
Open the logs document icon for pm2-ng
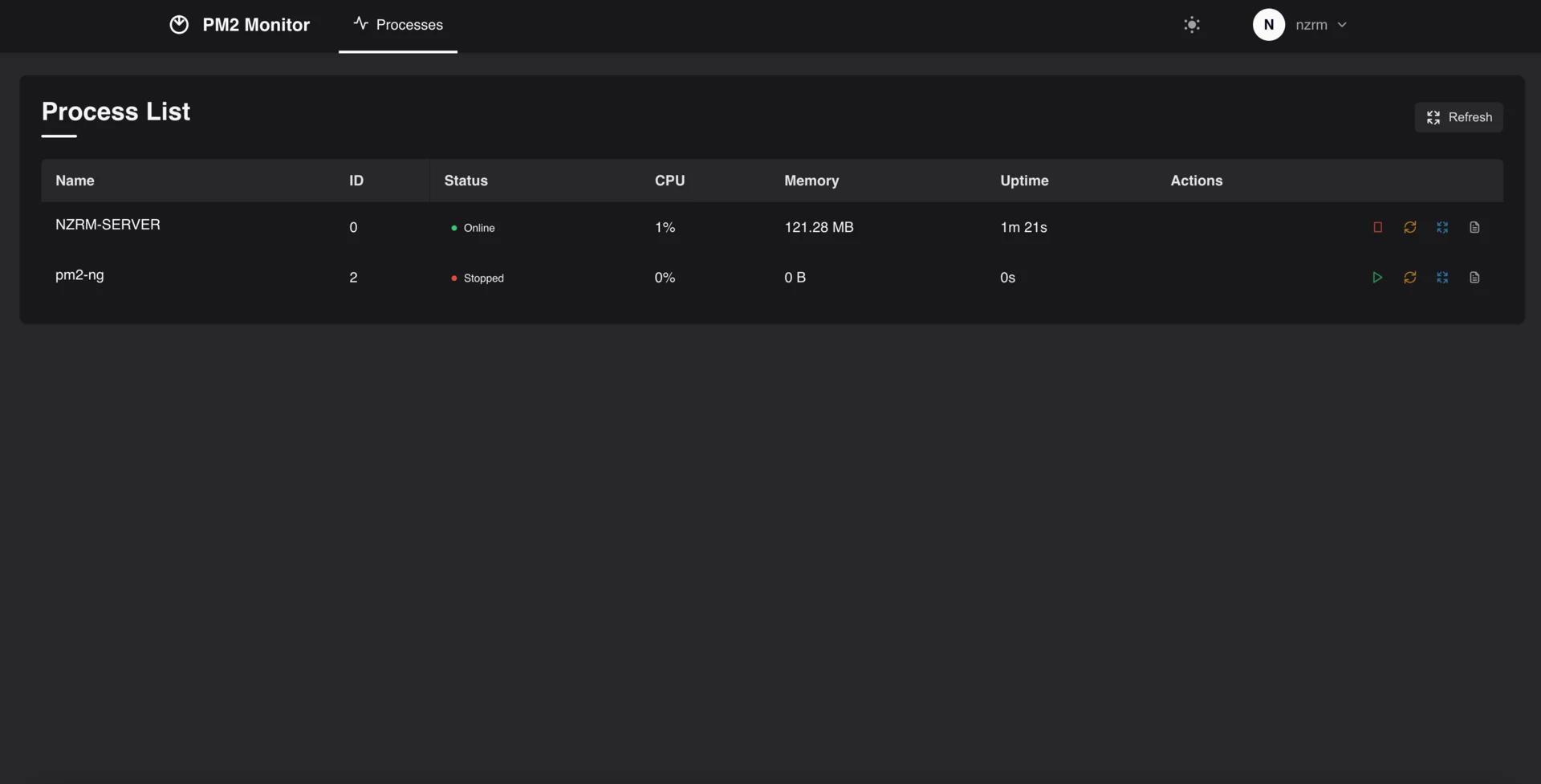click(x=1474, y=278)
